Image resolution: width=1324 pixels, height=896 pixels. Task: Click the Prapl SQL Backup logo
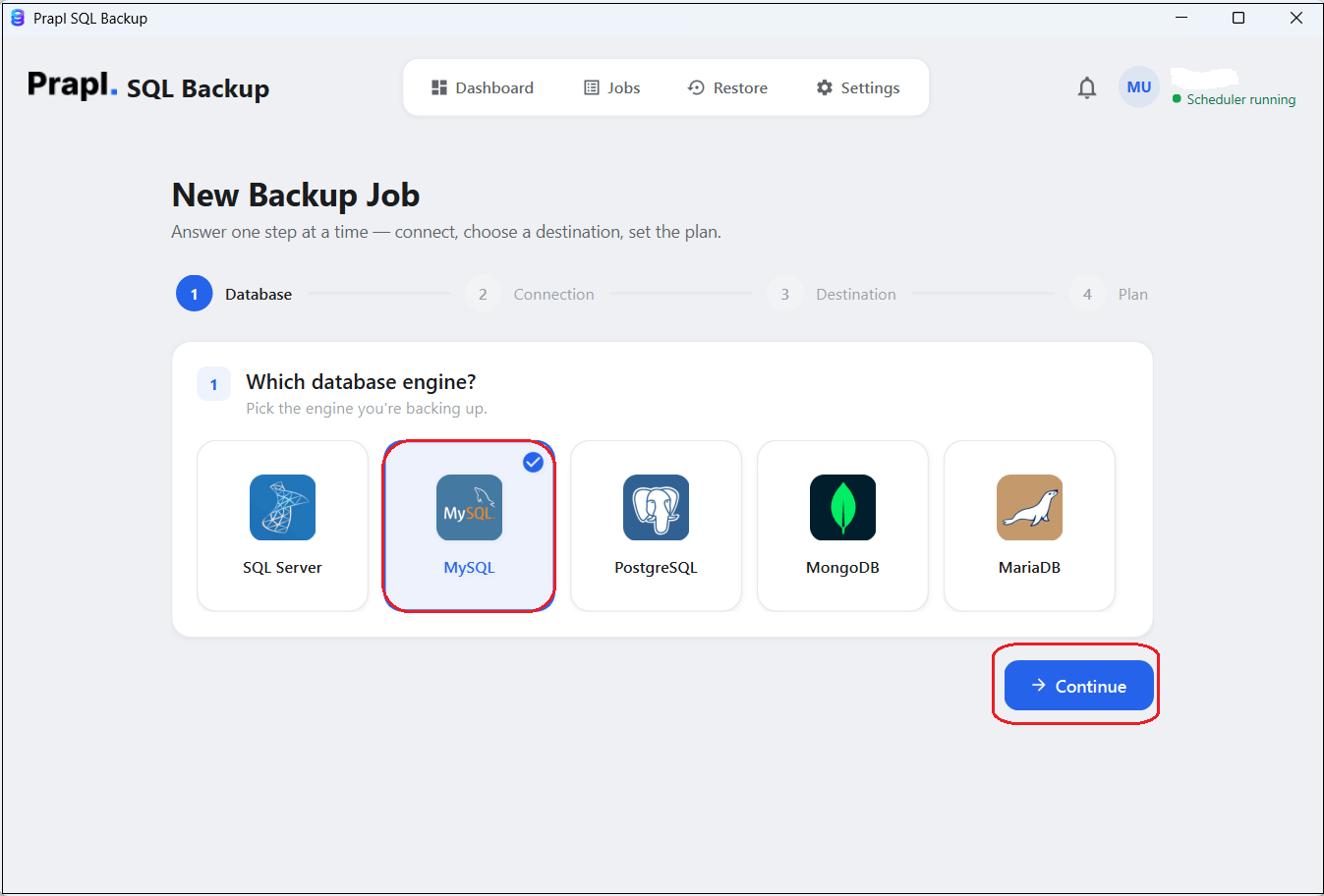tap(148, 86)
